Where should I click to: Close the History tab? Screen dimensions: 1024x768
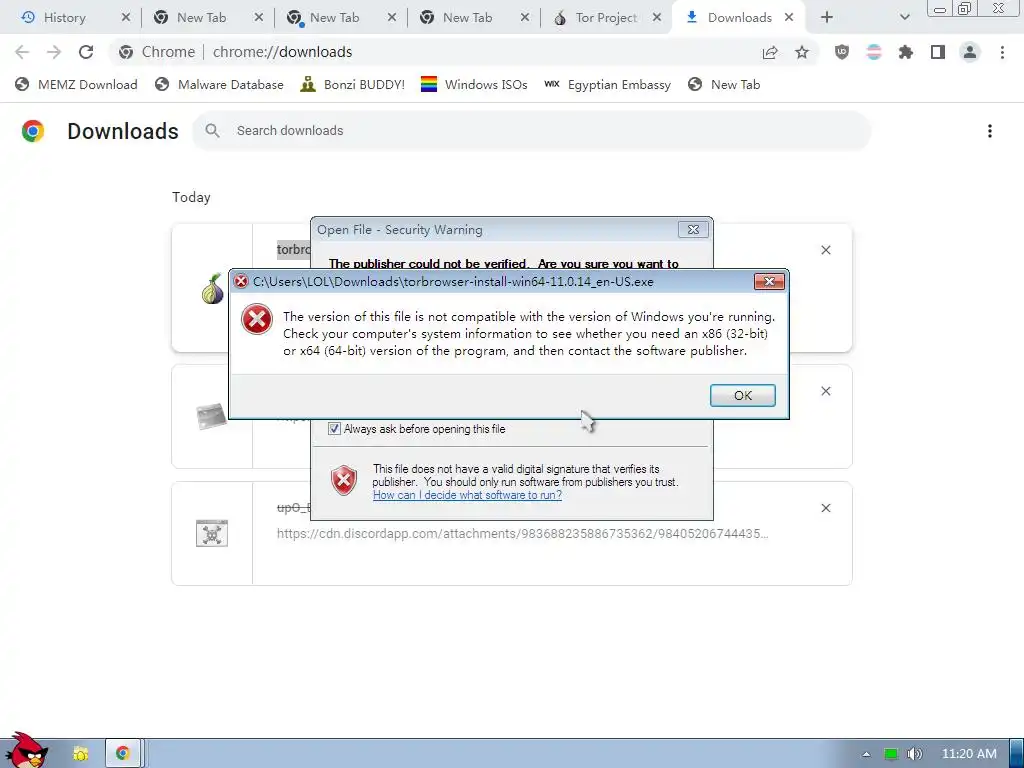(x=126, y=18)
